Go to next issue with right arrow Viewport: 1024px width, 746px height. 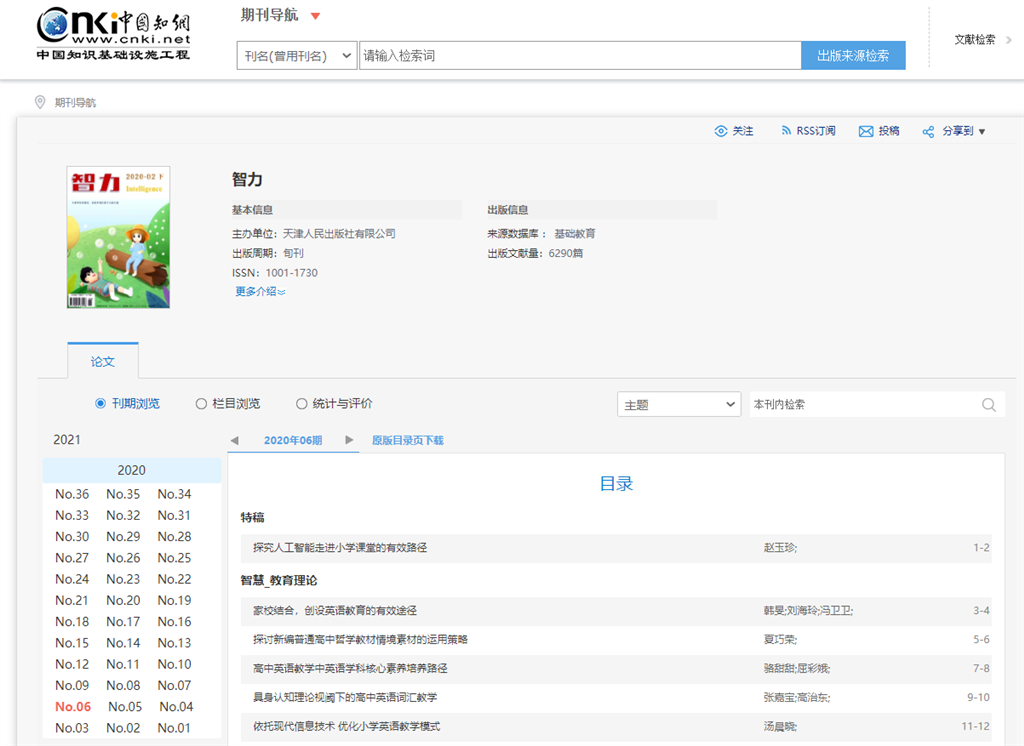click(x=349, y=440)
